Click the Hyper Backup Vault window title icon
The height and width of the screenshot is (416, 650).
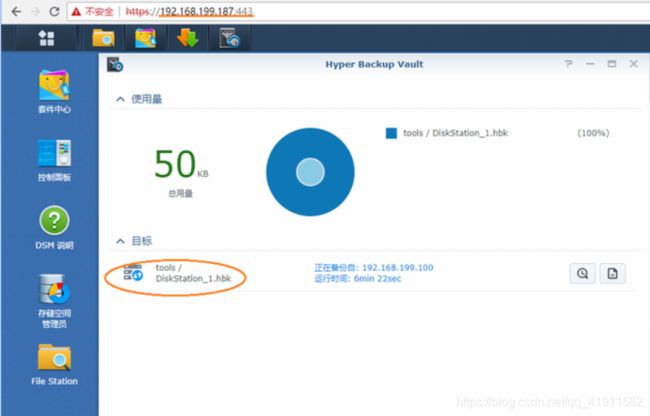point(115,65)
